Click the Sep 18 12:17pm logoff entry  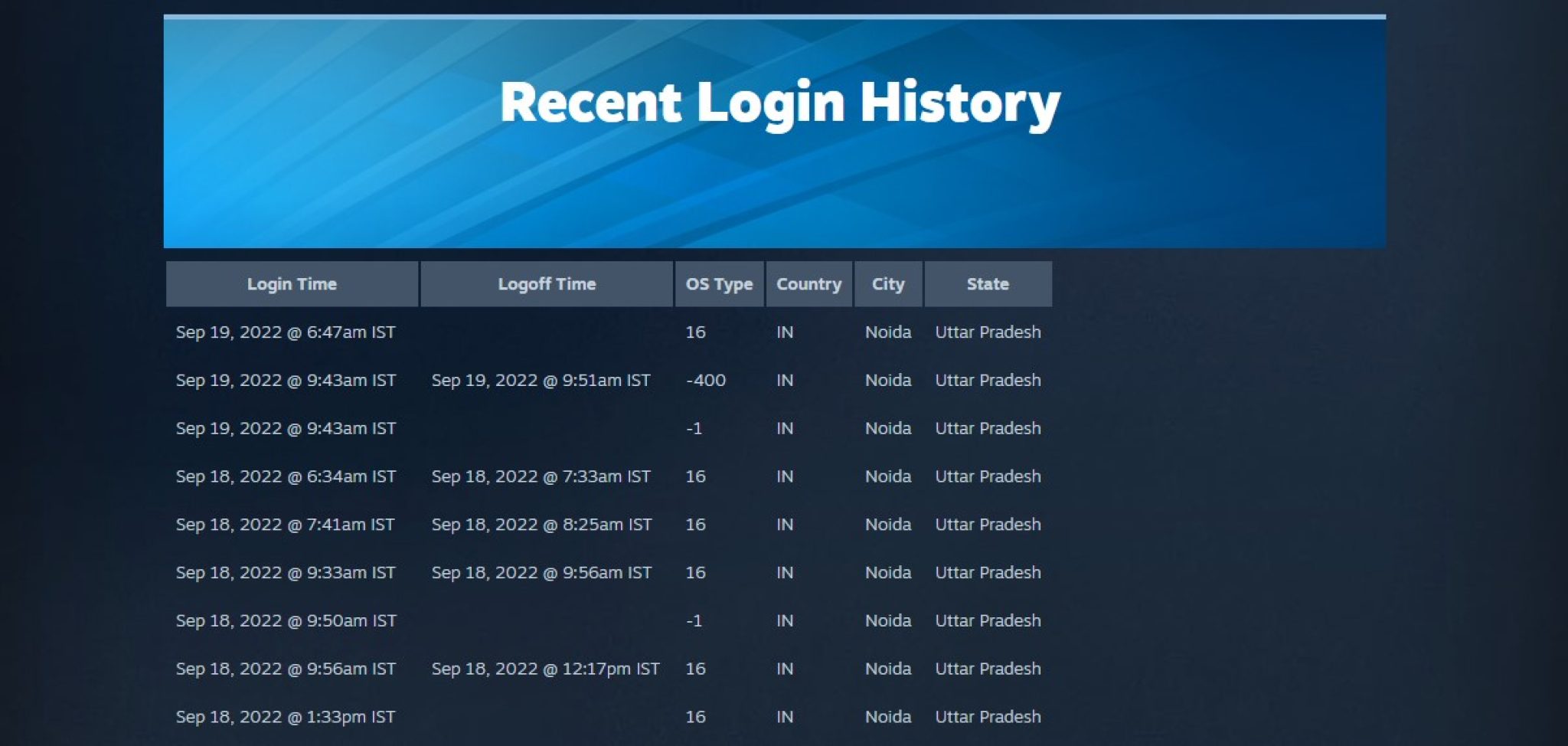(x=547, y=668)
